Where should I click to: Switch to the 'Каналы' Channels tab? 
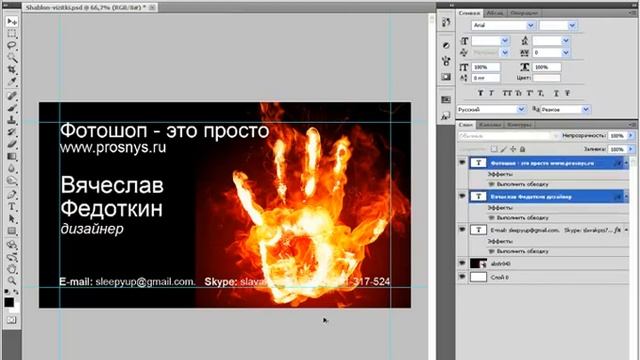[490, 124]
